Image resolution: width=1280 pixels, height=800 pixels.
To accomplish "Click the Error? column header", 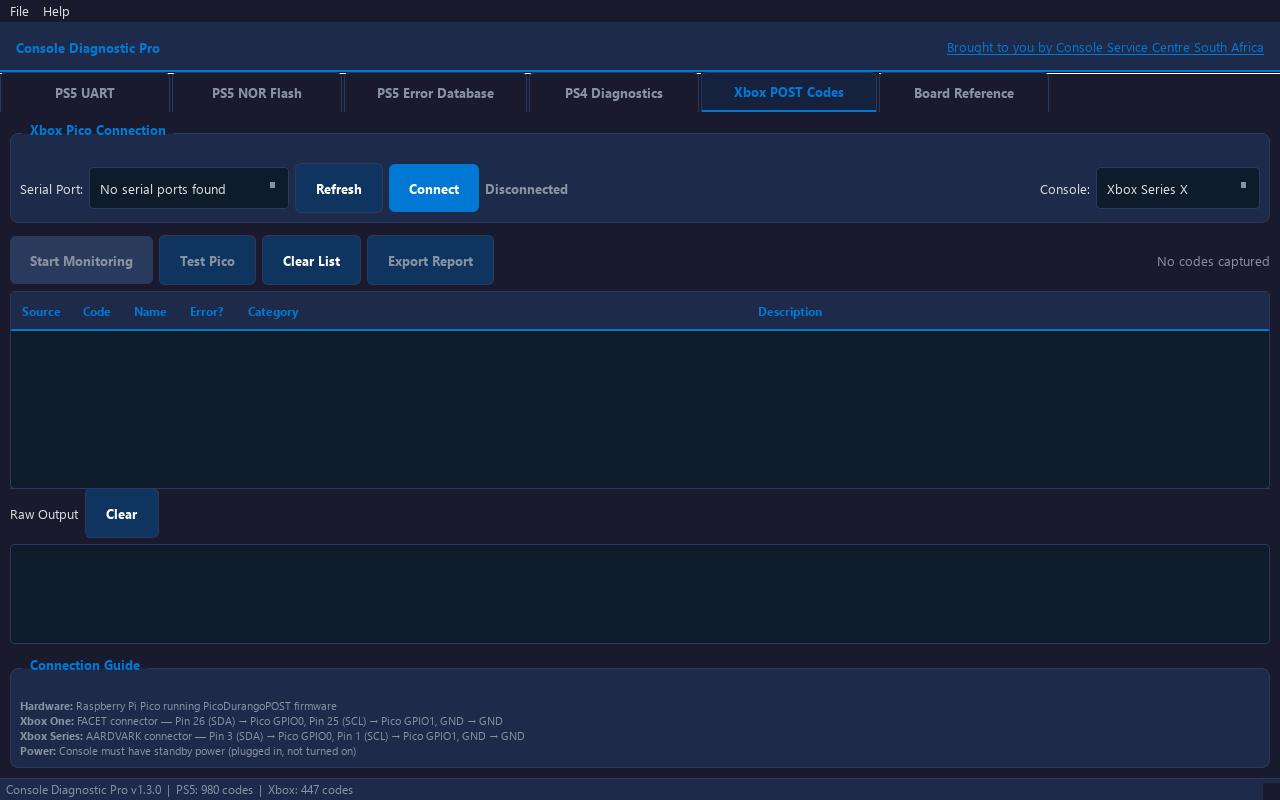I will 207,312.
